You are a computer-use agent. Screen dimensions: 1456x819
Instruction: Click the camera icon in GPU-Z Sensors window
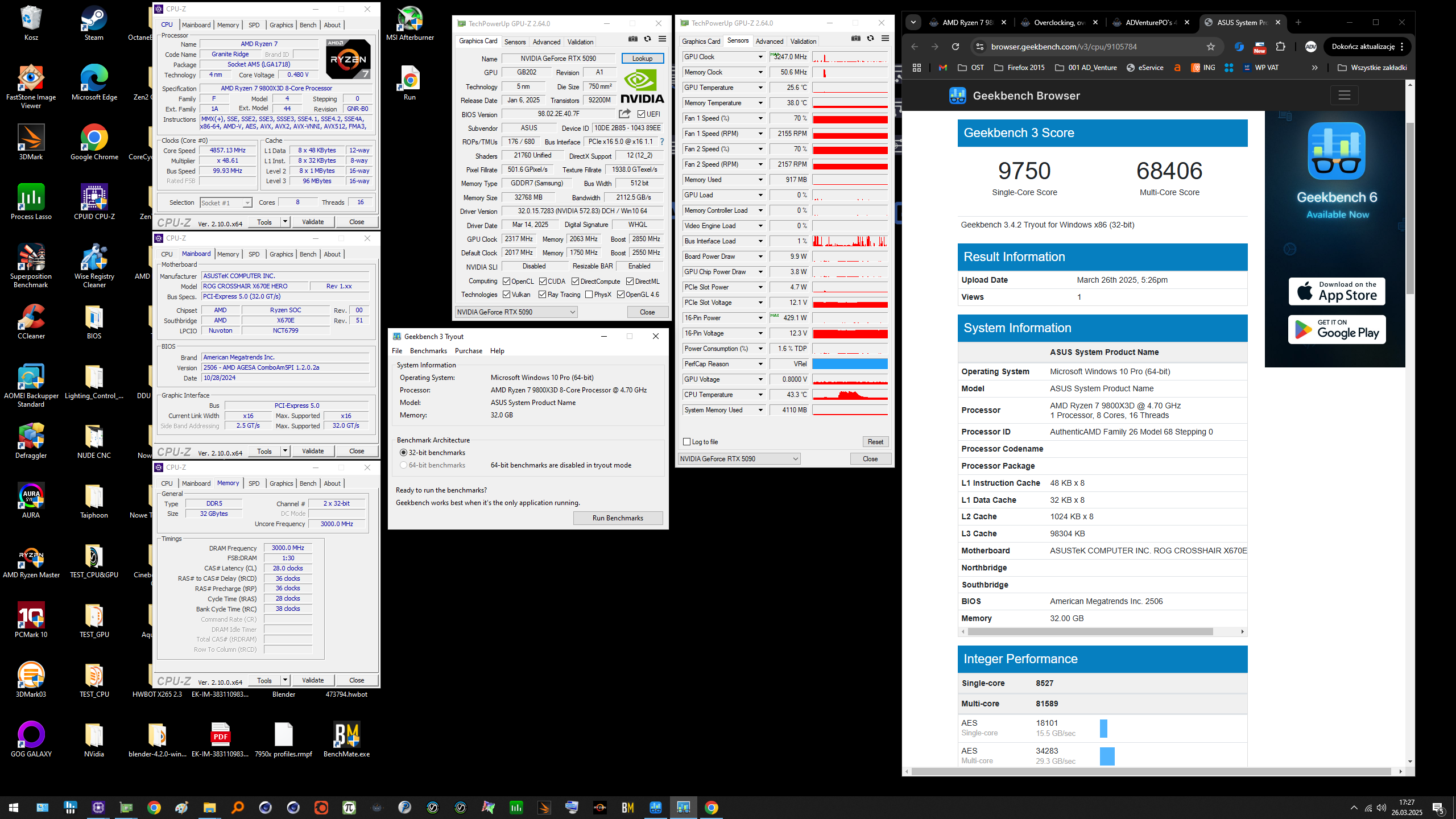(x=855, y=38)
